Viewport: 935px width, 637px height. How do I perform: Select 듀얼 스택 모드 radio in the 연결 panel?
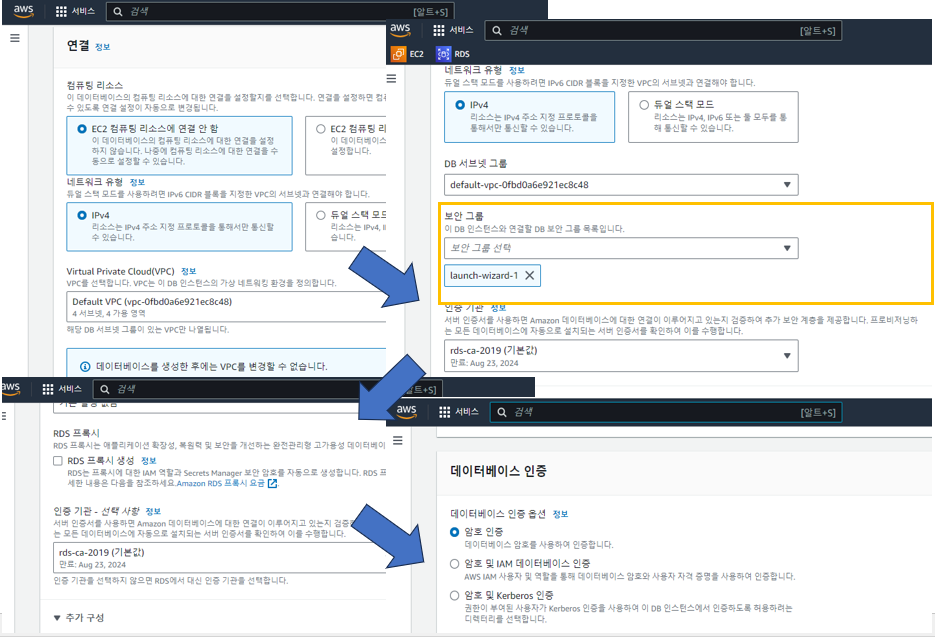[x=321, y=215]
